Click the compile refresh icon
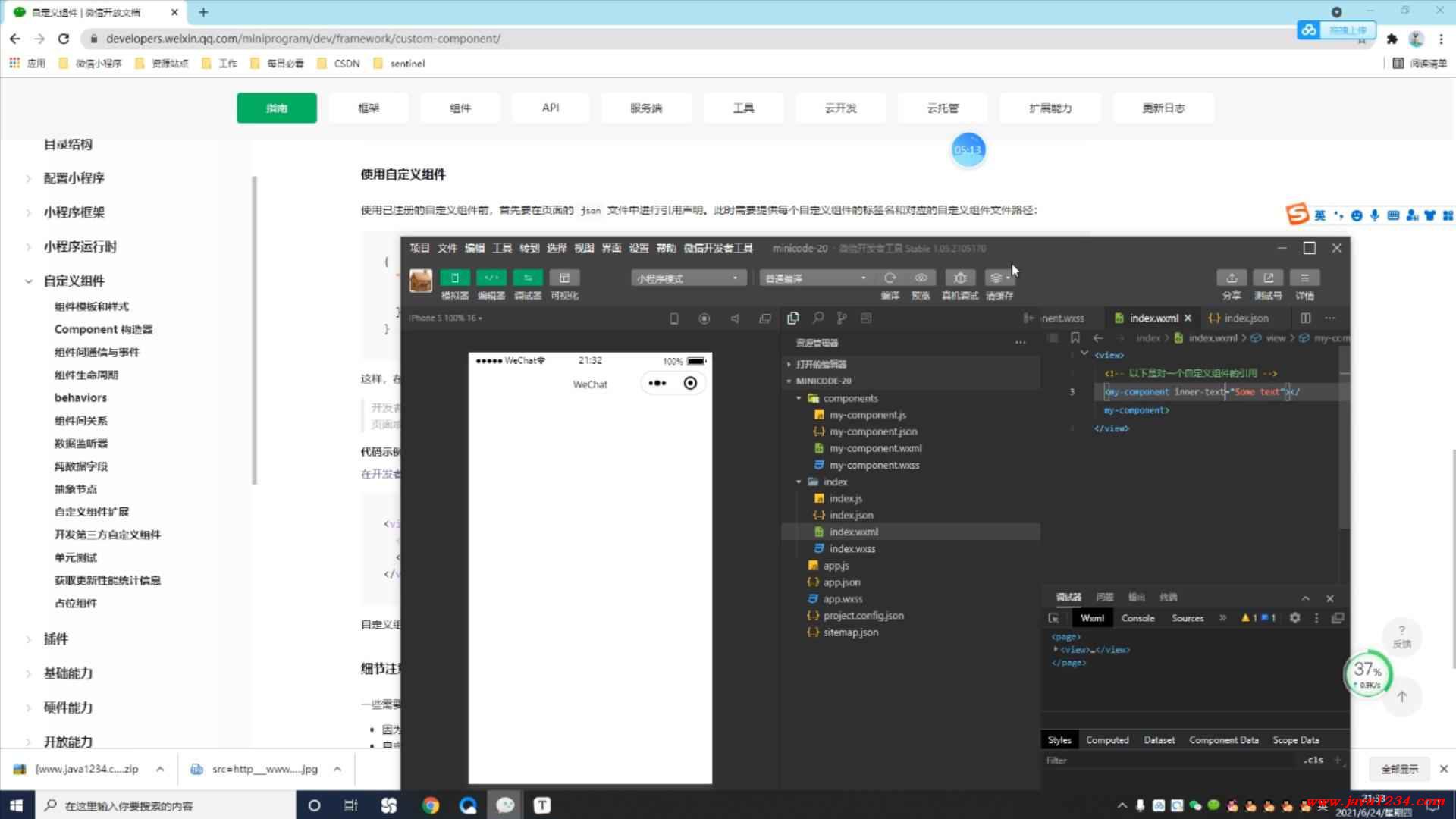1456x819 pixels. (x=890, y=278)
